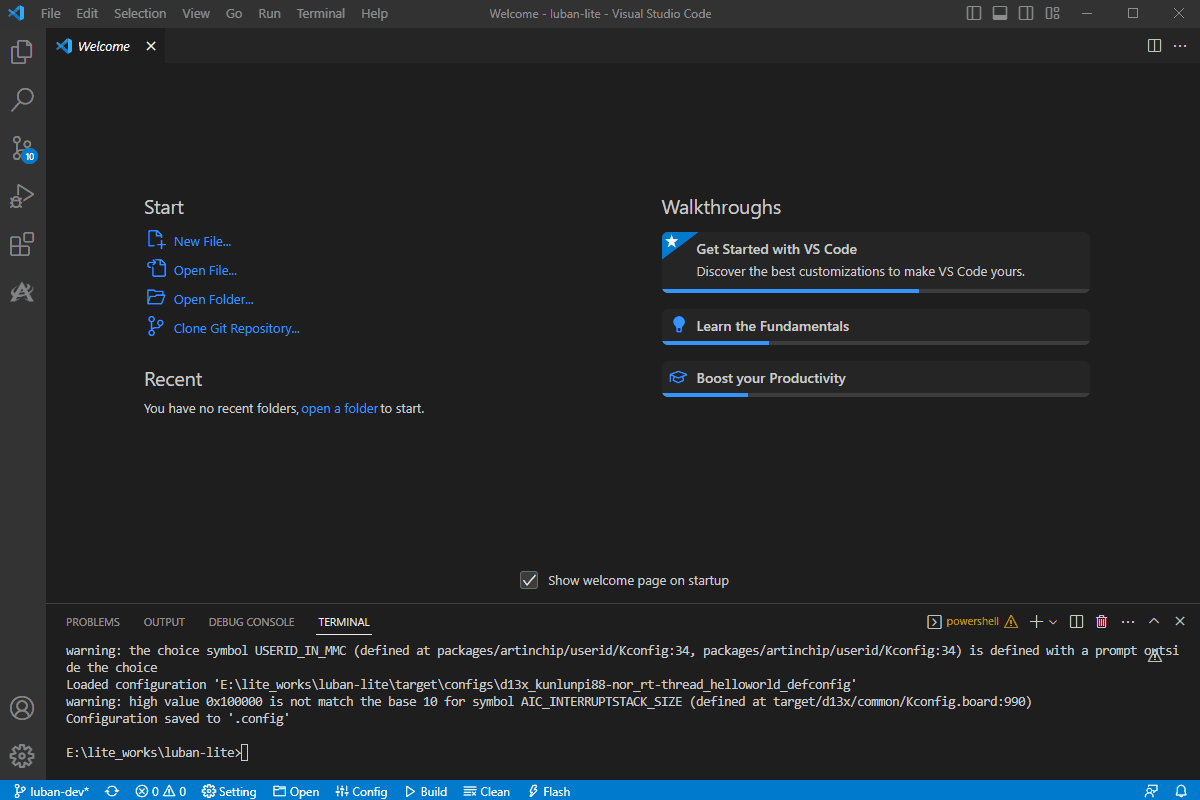The image size is (1200, 800).
Task: Open the Accounts menu icon
Action: 22,708
